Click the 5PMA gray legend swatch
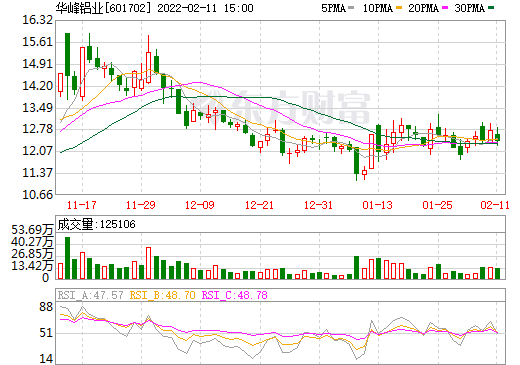 (351, 8)
